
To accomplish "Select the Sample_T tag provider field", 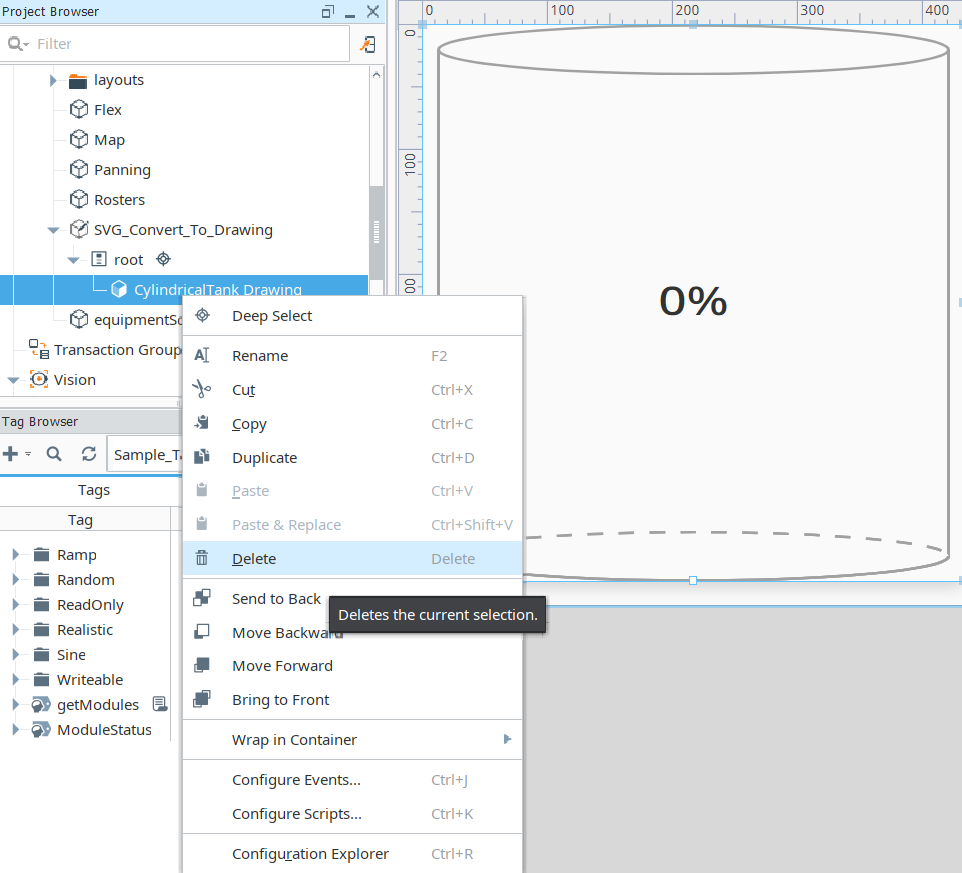I will (144, 453).
